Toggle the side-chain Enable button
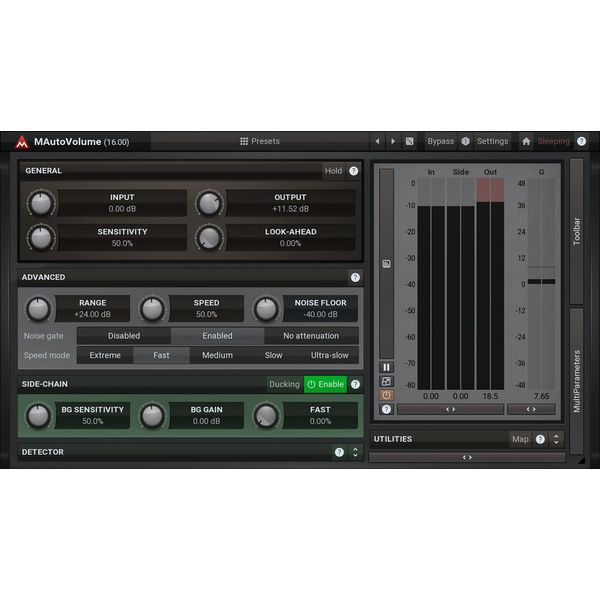600x600 pixels. click(x=325, y=385)
